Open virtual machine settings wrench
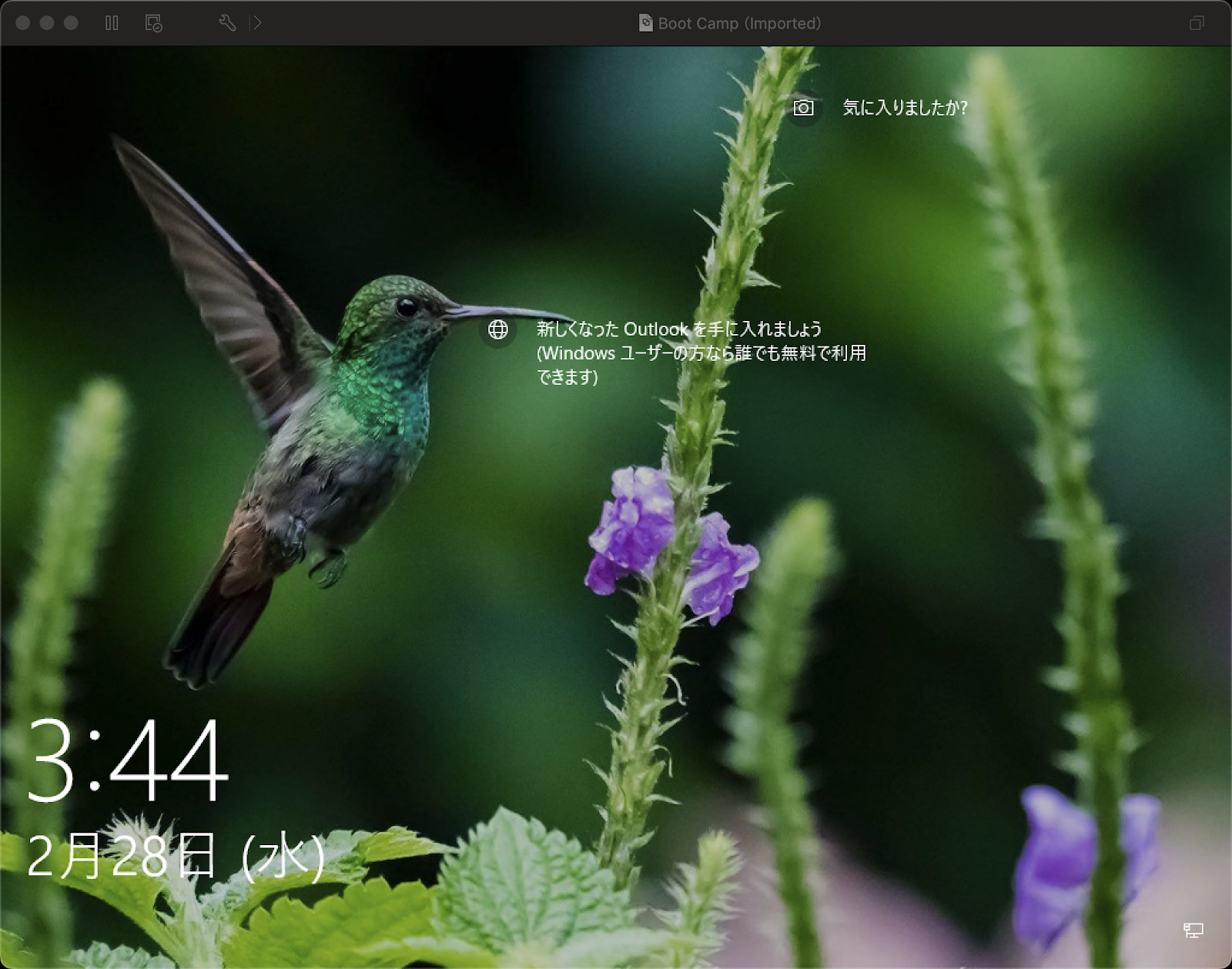Image resolution: width=1232 pixels, height=969 pixels. tap(227, 23)
